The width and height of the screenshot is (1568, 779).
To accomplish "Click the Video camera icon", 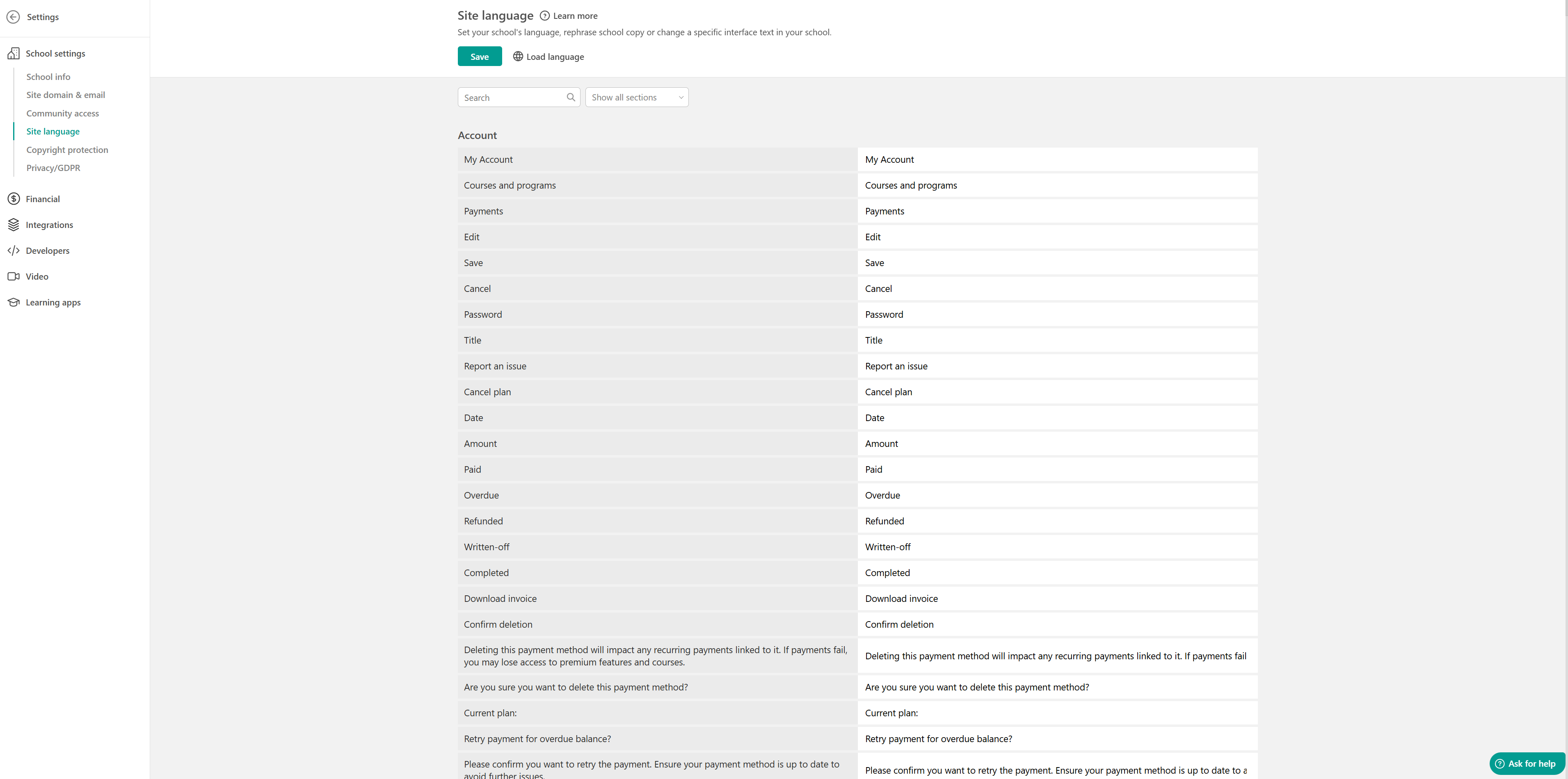I will (x=14, y=277).
